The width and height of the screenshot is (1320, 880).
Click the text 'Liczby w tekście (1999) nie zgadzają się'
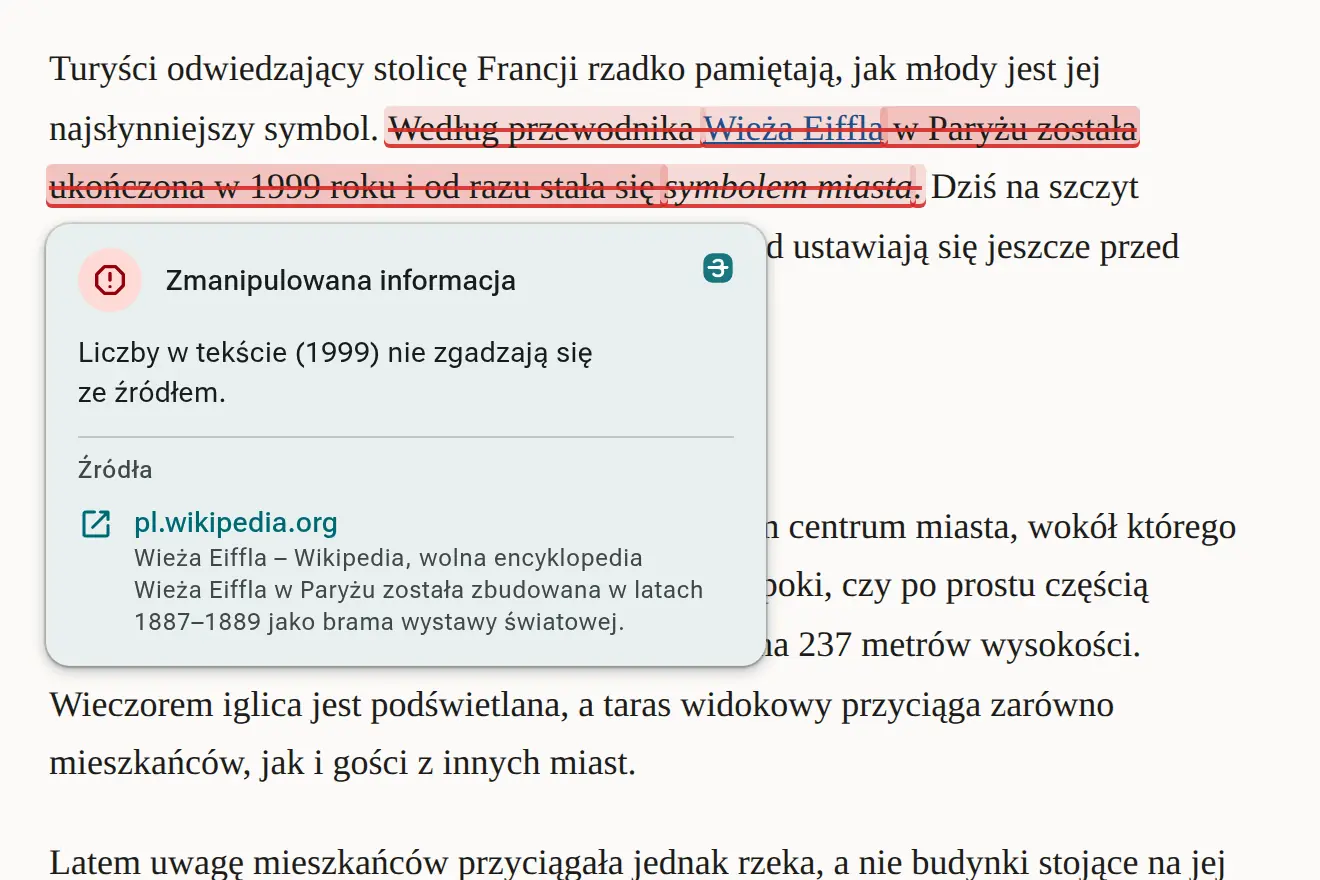[x=335, y=354]
